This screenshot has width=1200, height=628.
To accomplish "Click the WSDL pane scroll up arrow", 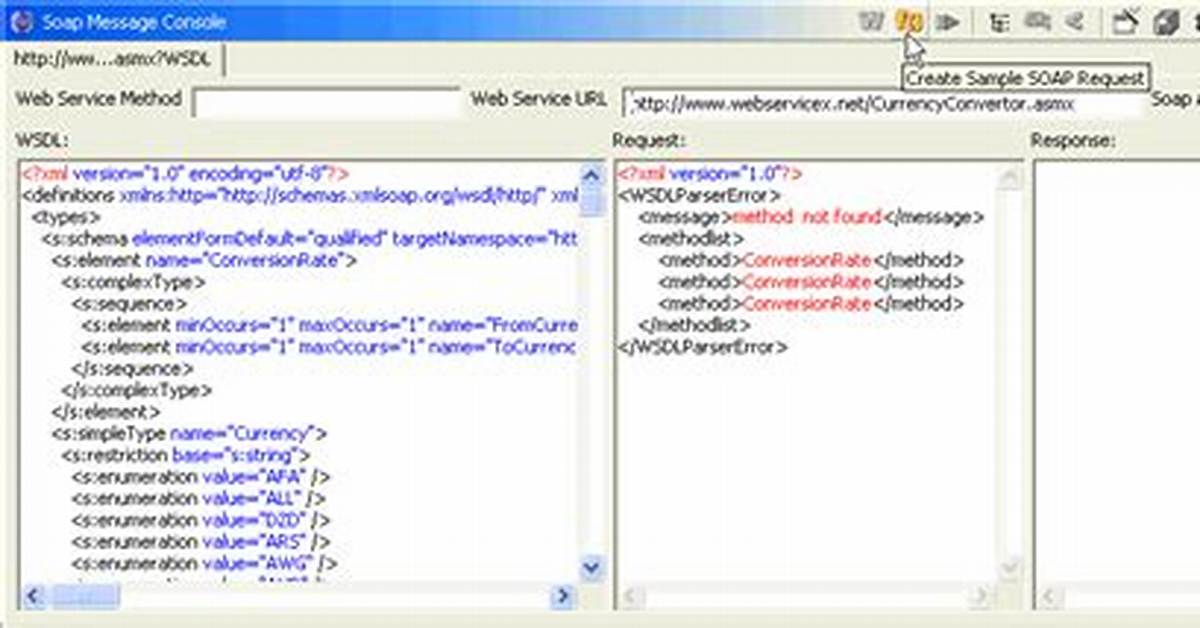I will 593,174.
